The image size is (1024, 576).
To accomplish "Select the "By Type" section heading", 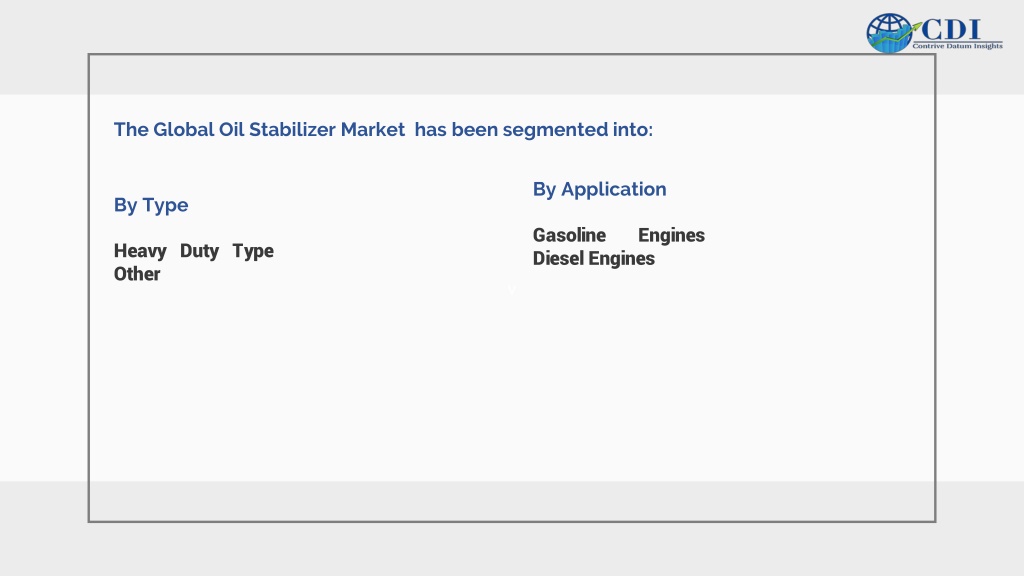I will coord(151,206).
